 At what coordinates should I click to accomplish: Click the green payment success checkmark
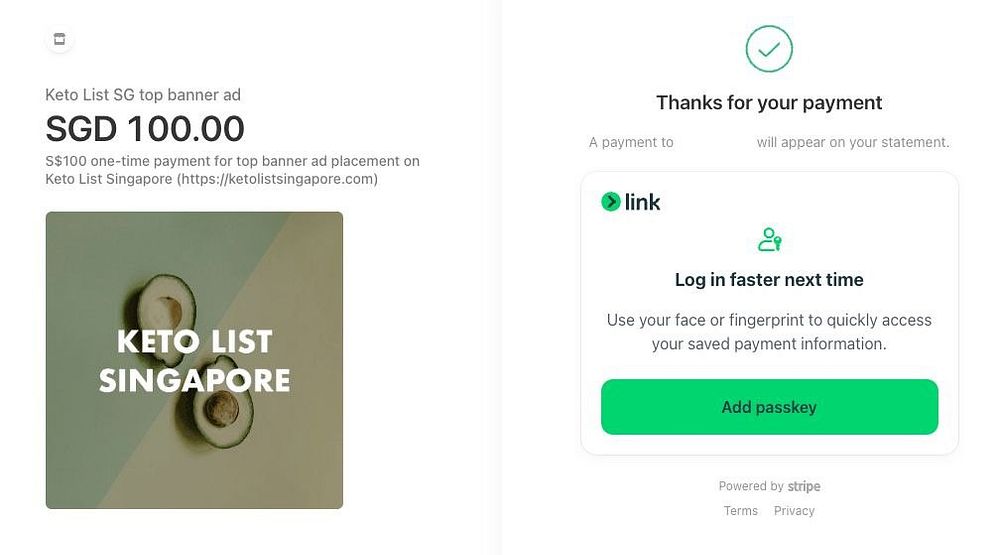769,48
